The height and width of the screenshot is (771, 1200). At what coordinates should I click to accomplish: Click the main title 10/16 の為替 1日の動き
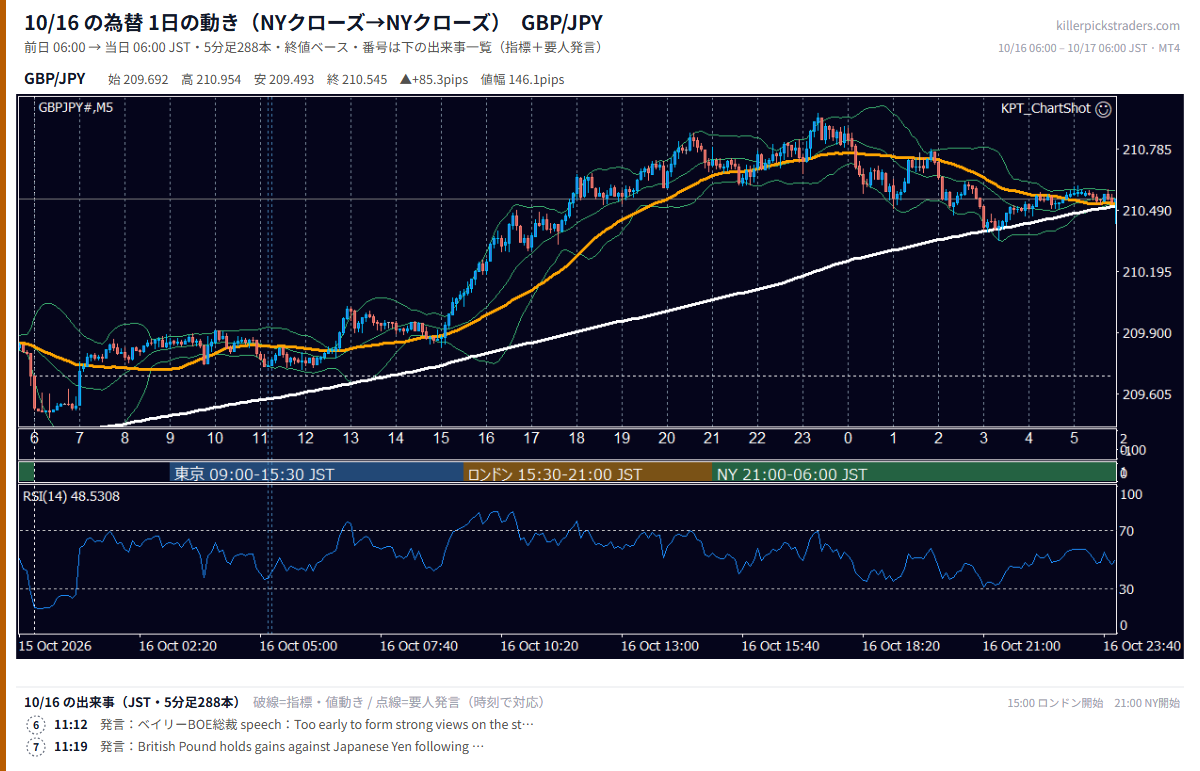click(x=138, y=23)
